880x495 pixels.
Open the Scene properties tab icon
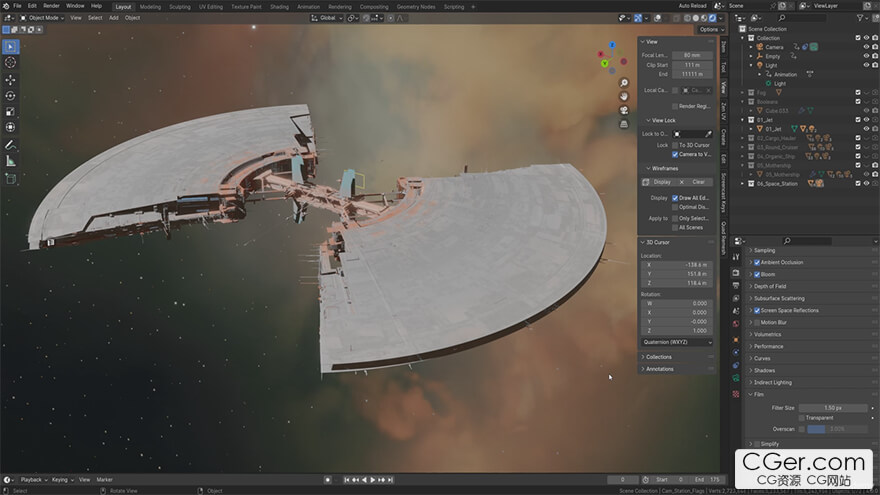[x=736, y=311]
